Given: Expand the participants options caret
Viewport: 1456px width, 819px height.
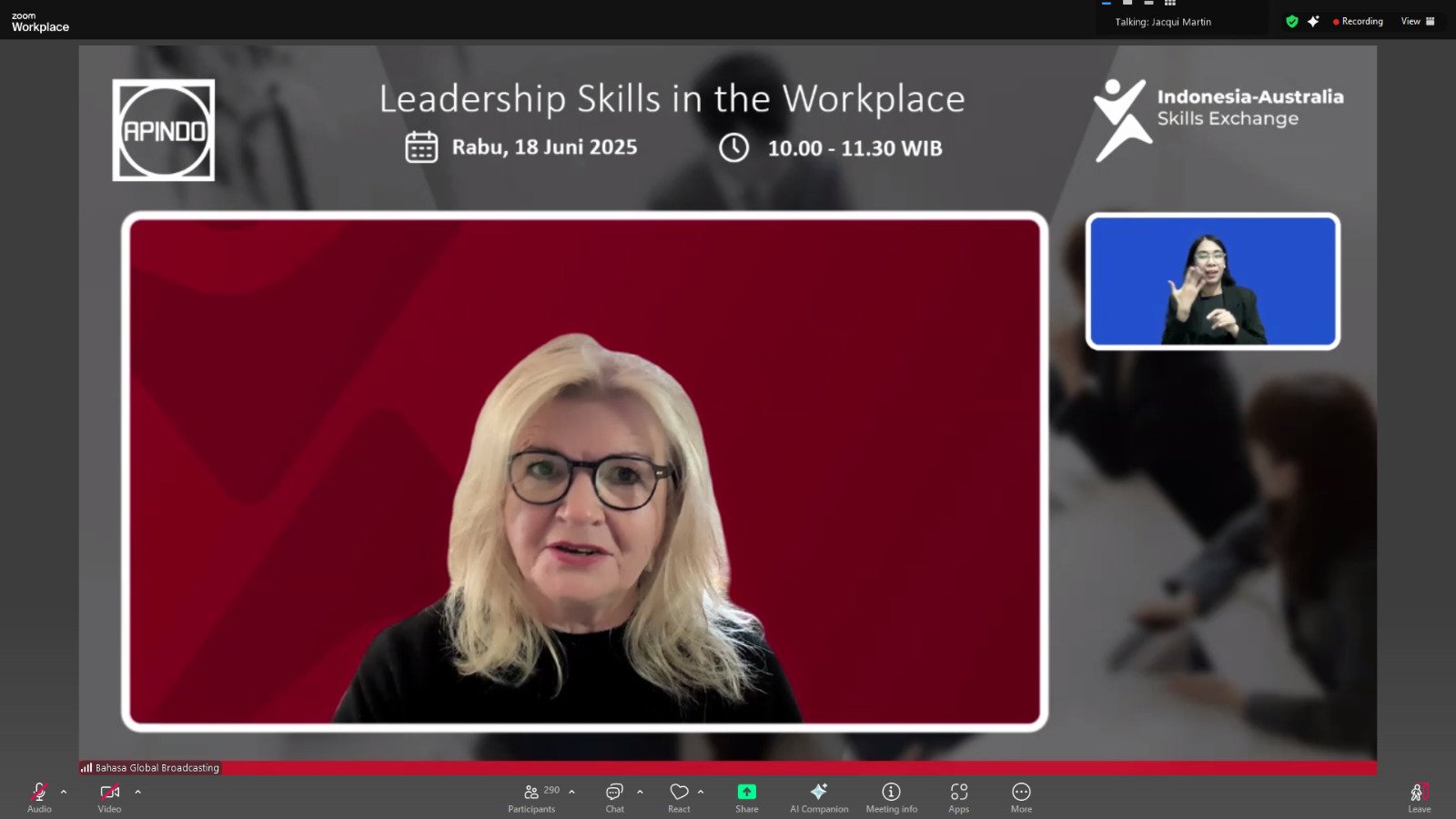Looking at the screenshot, I should point(571,792).
